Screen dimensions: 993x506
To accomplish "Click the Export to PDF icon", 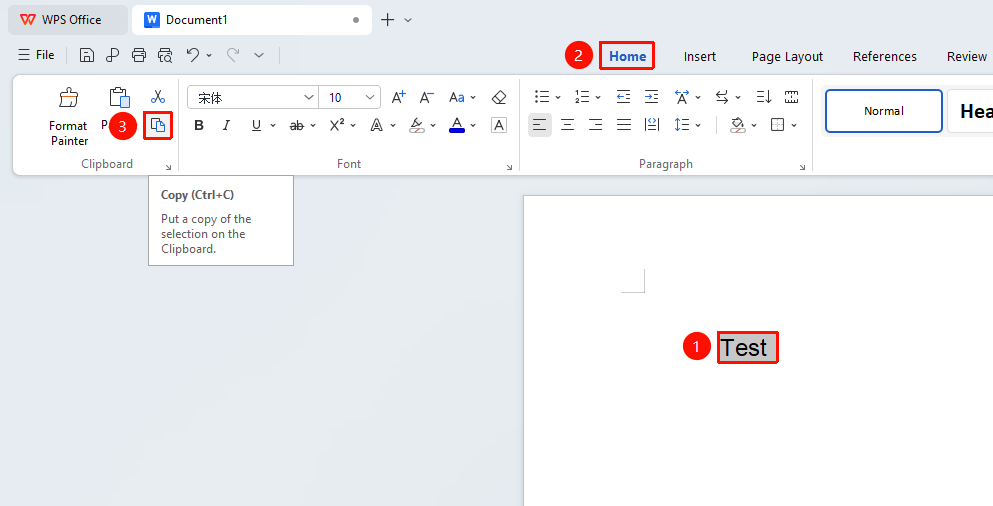I will click(113, 55).
